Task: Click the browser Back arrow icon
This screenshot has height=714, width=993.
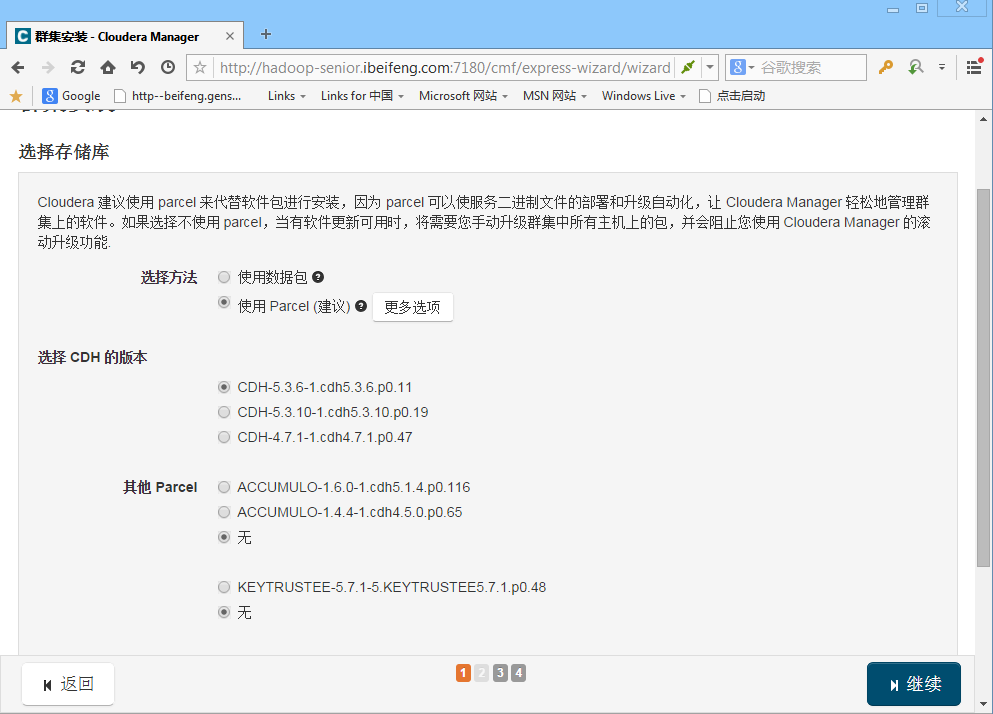Action: tap(18, 67)
